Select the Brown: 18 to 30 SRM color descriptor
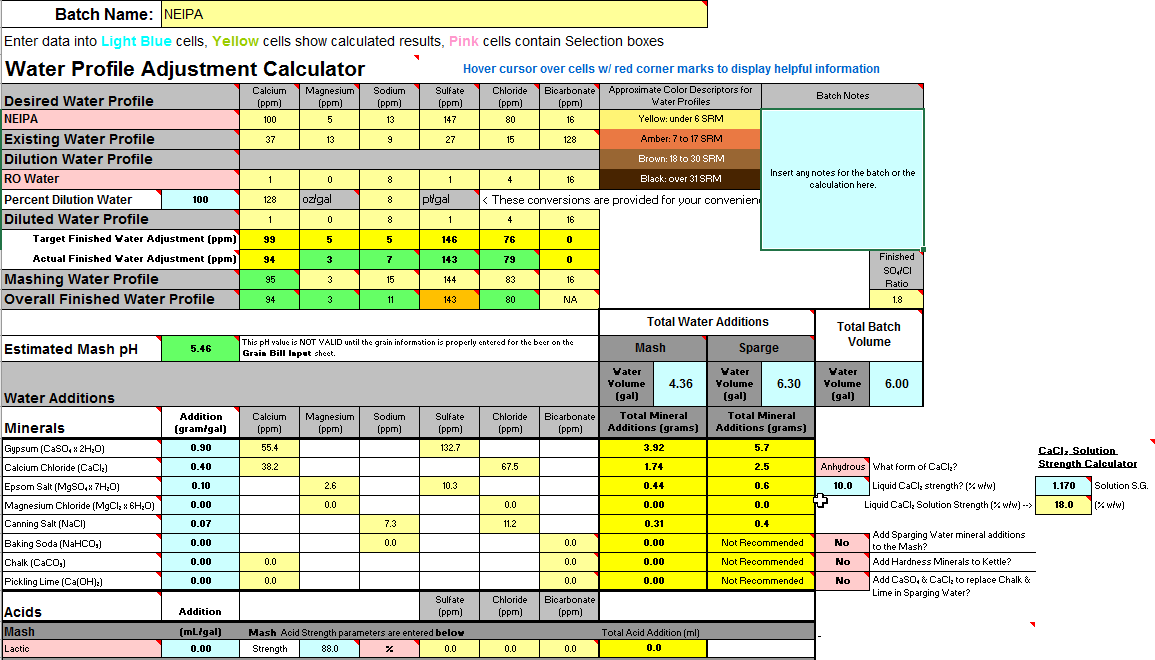 (680, 159)
